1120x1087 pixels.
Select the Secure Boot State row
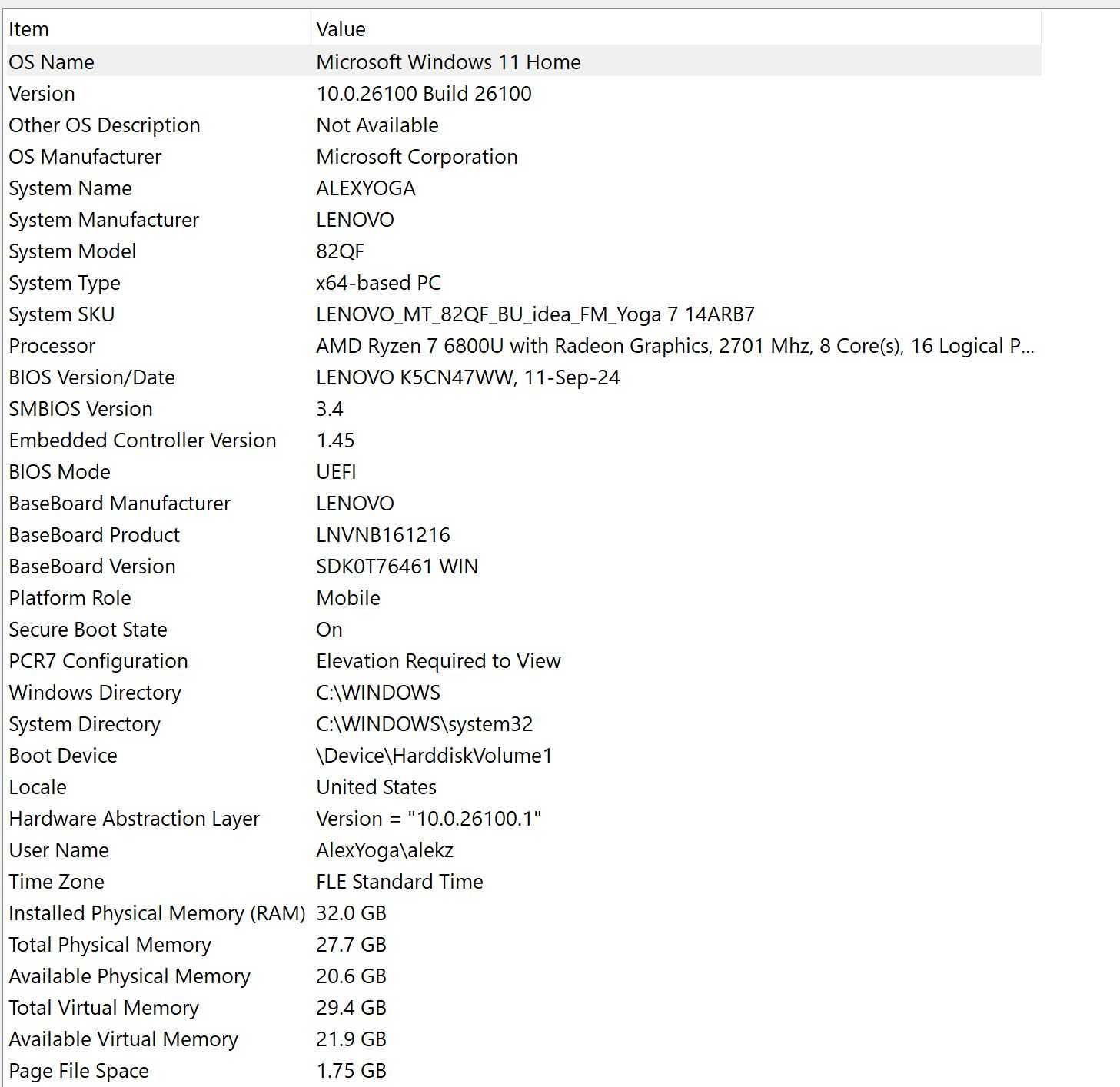point(88,629)
